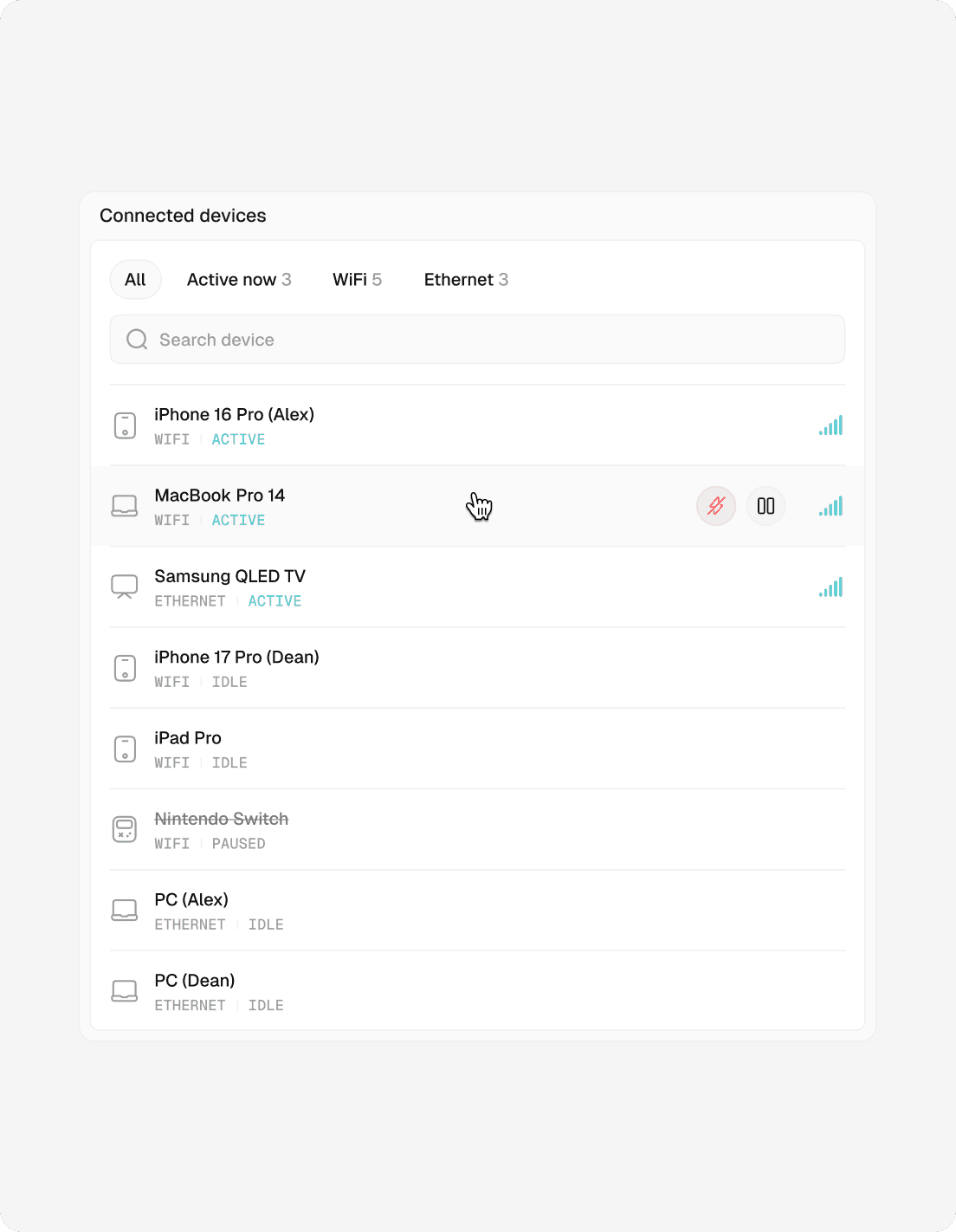Click the search magnifier icon
Viewport: 956px width, 1232px height.
click(137, 340)
